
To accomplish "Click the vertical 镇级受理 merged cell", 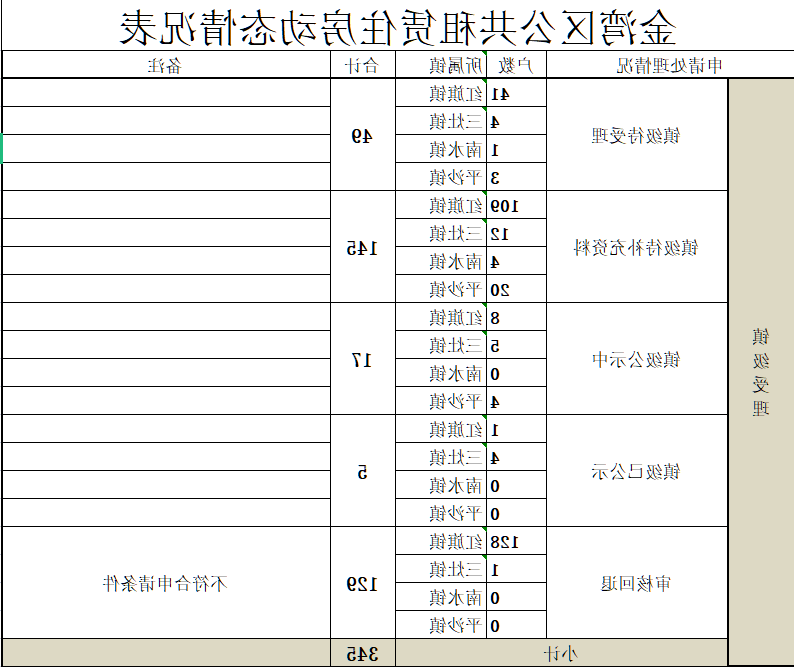I will click(761, 372).
